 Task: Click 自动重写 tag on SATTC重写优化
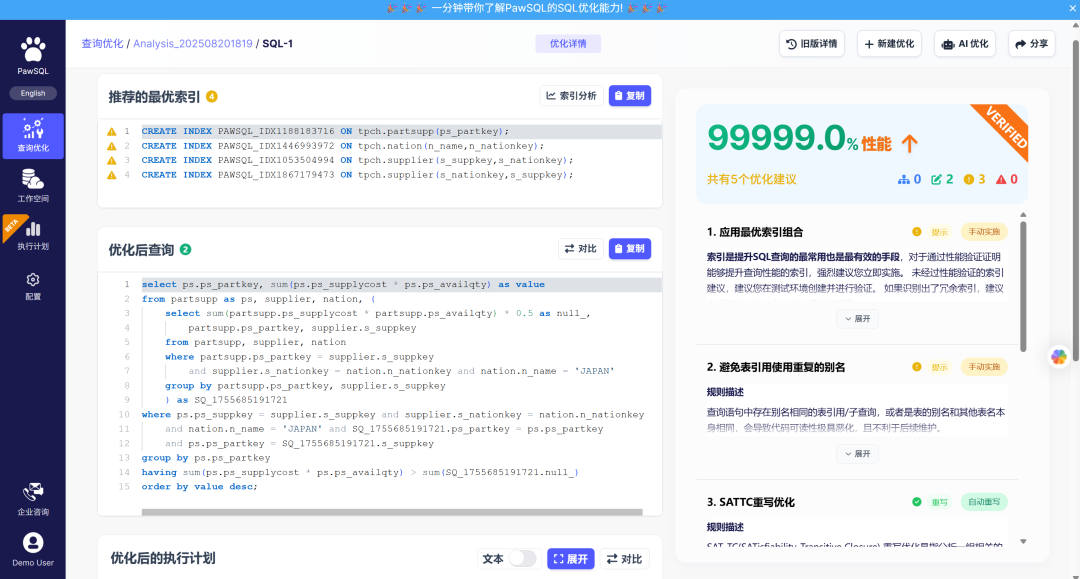coord(984,502)
